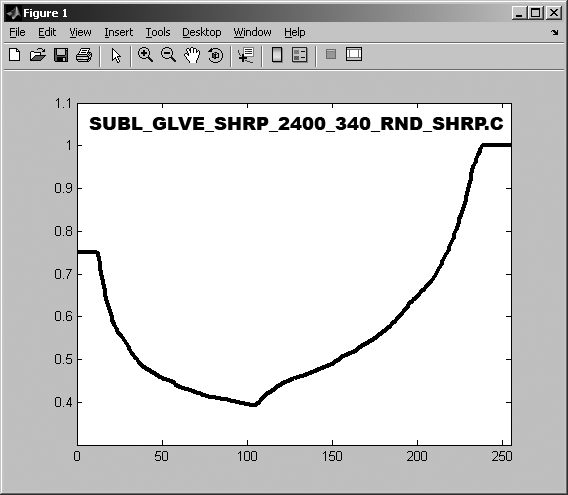Insert a colorbar via toolbar icon
This screenshot has width=568, height=495.
277,55
